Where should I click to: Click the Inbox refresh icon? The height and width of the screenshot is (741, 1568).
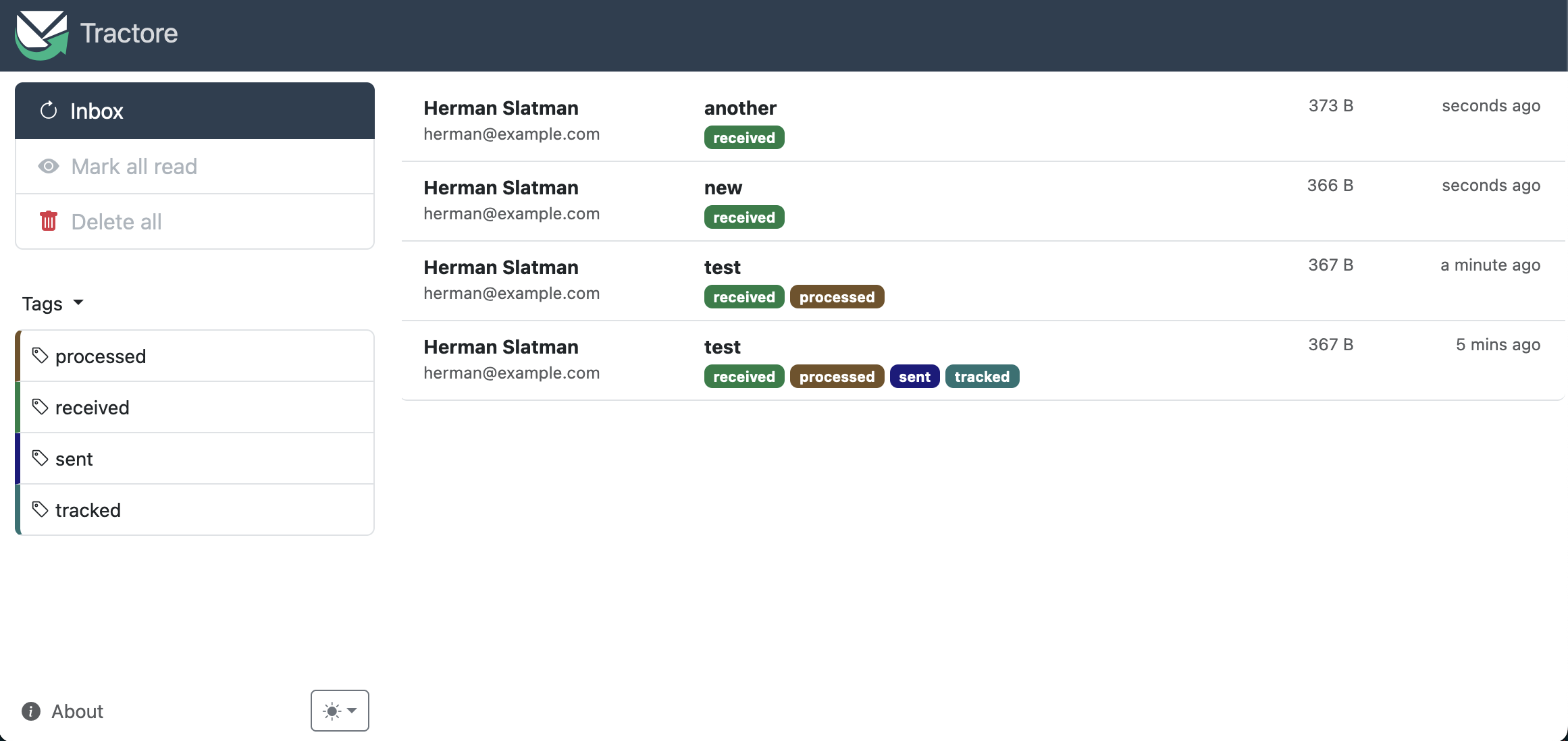[49, 110]
